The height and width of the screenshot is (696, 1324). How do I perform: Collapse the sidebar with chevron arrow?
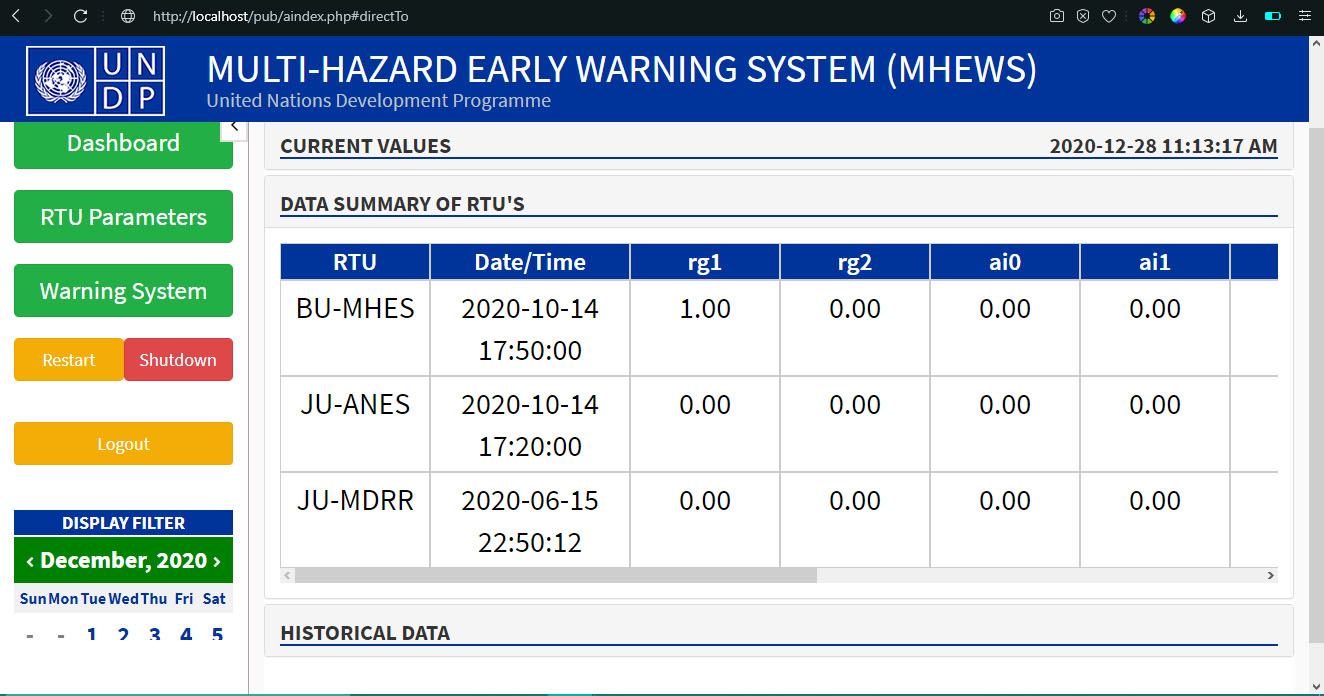coord(234,126)
